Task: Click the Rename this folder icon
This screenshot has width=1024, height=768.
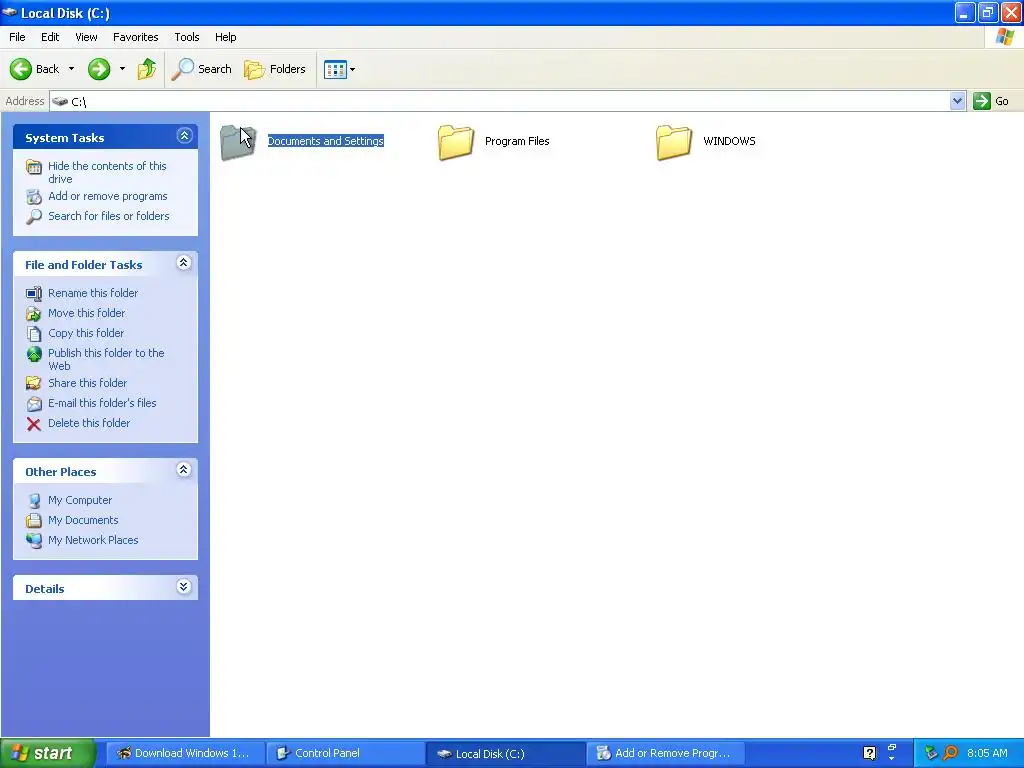Action: [x=34, y=293]
